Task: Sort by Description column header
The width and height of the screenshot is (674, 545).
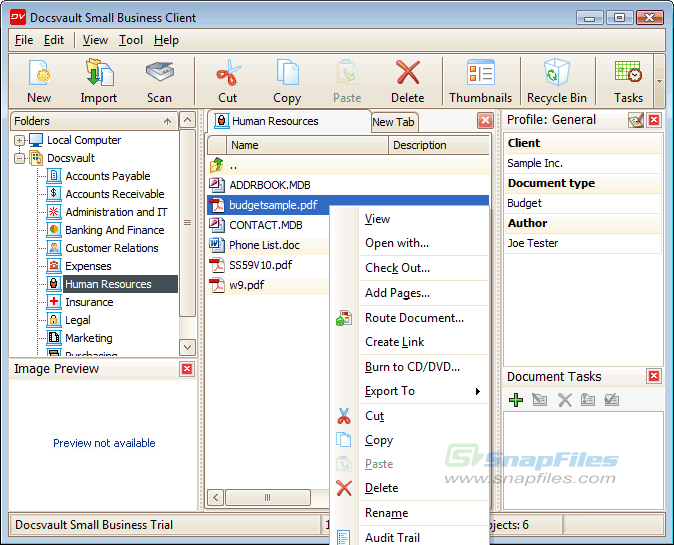Action: [439, 145]
